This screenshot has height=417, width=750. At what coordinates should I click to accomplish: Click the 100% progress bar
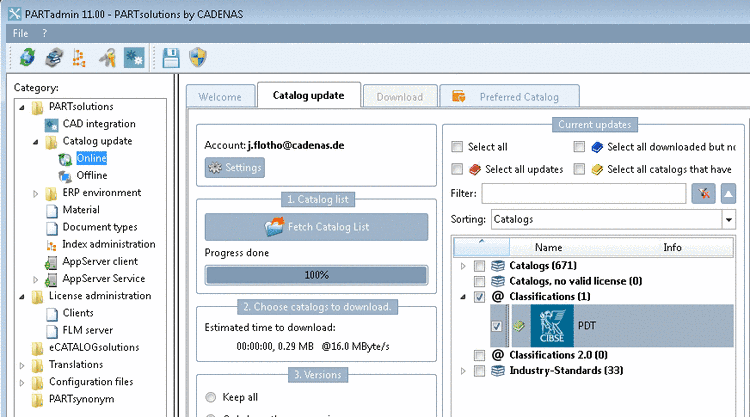pos(317,275)
